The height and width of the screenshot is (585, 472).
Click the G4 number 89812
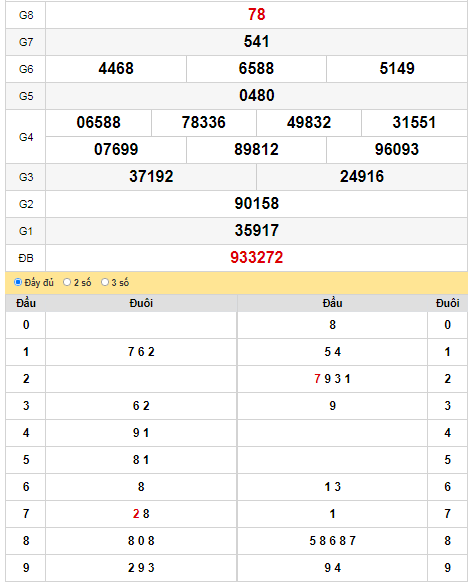[256, 150]
